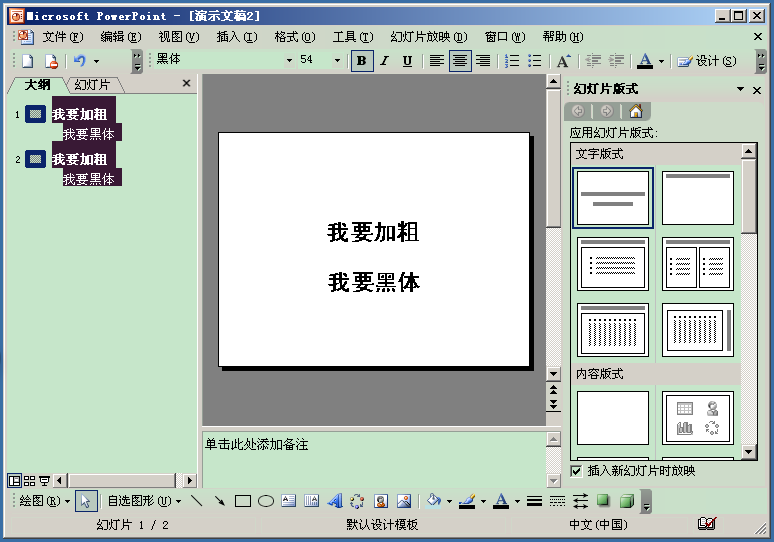Align text right

point(482,61)
